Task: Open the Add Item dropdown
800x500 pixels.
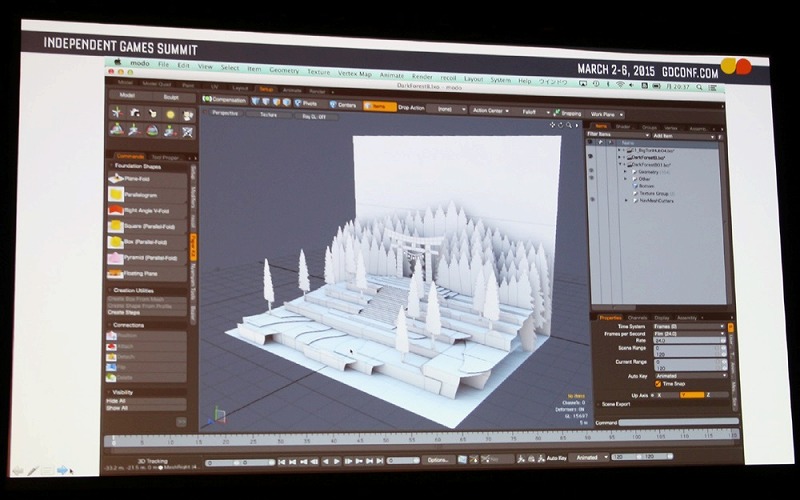Action: 684,136
